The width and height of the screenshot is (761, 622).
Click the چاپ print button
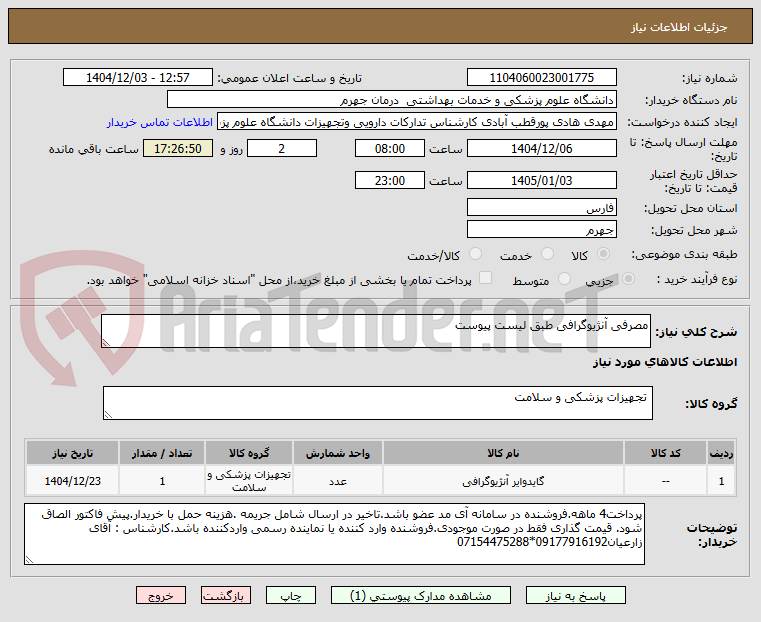coord(291,596)
